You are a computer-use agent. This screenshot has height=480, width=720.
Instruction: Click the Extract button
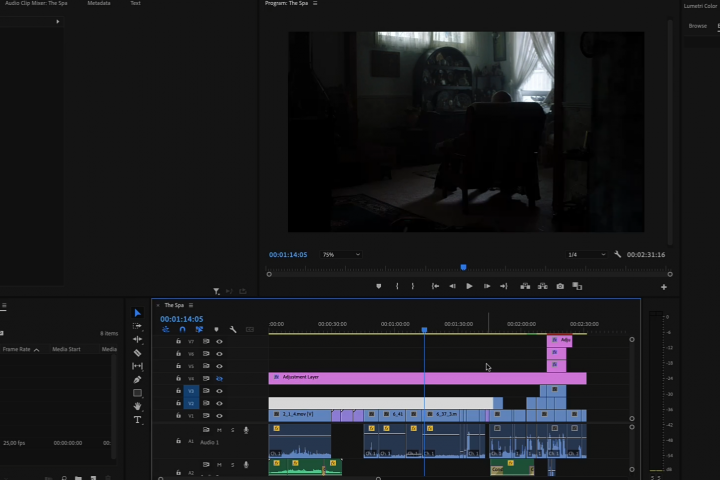(543, 286)
